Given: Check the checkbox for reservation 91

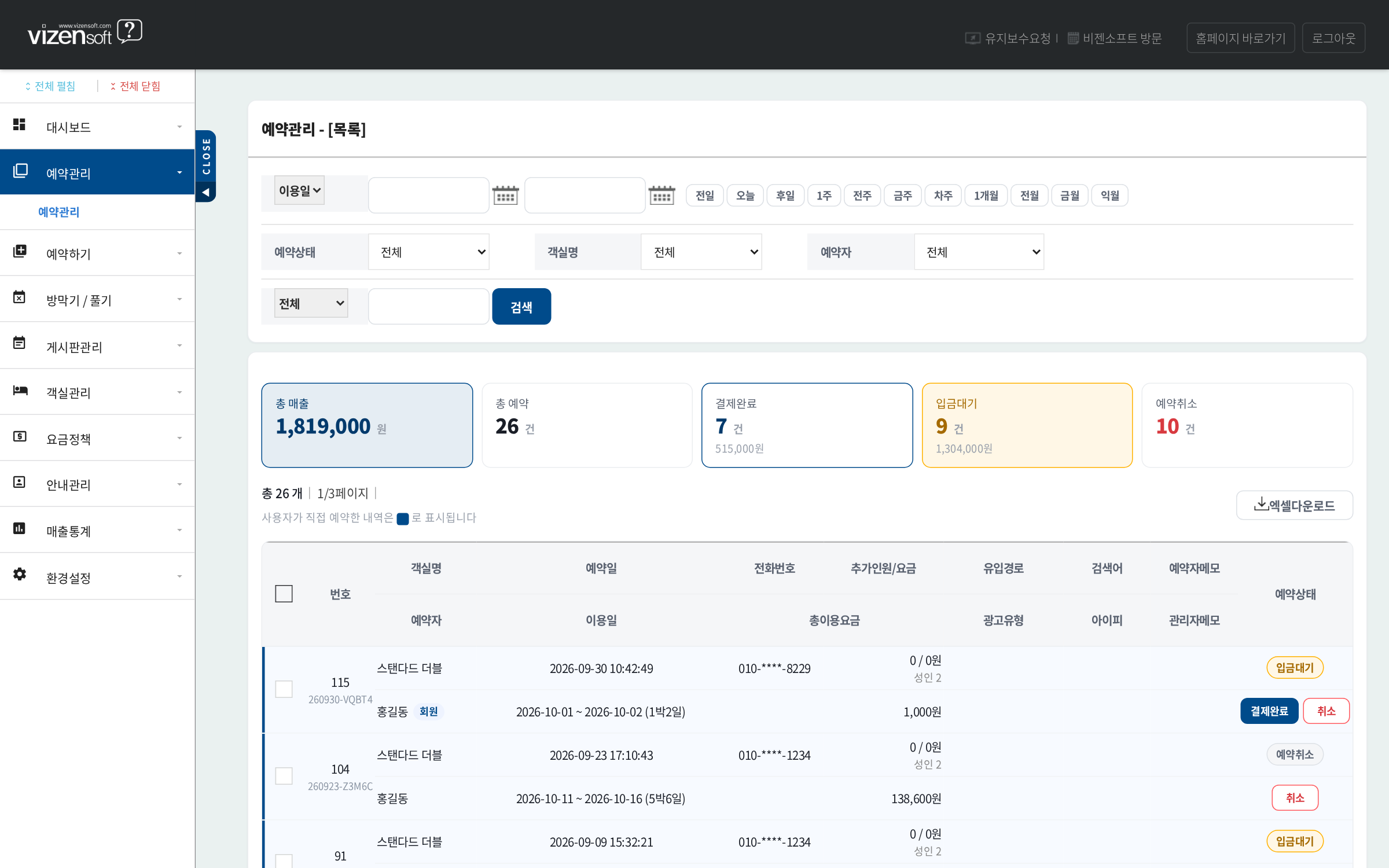Looking at the screenshot, I should pos(284,861).
